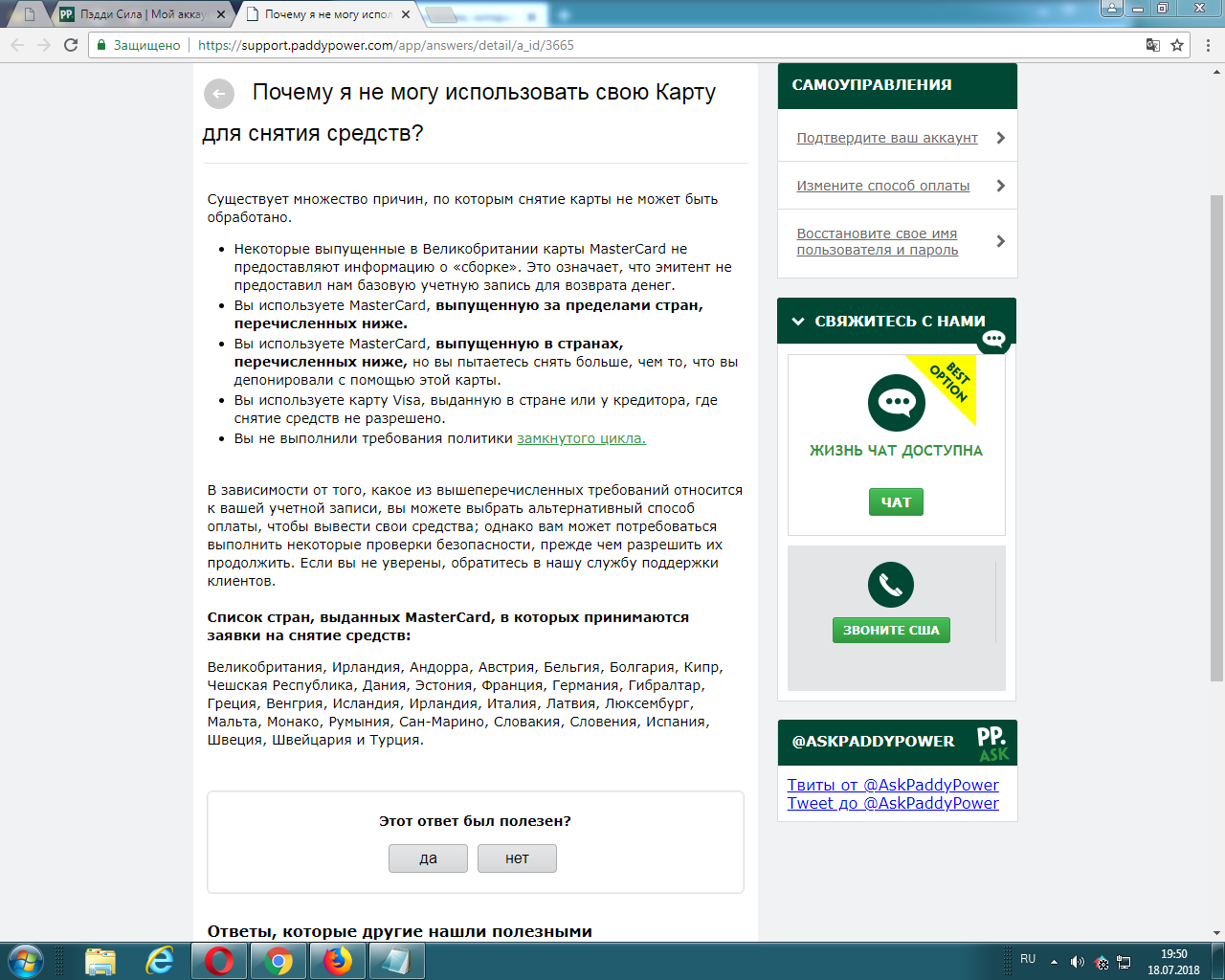Select the Почему я не могу tab

[327, 14]
